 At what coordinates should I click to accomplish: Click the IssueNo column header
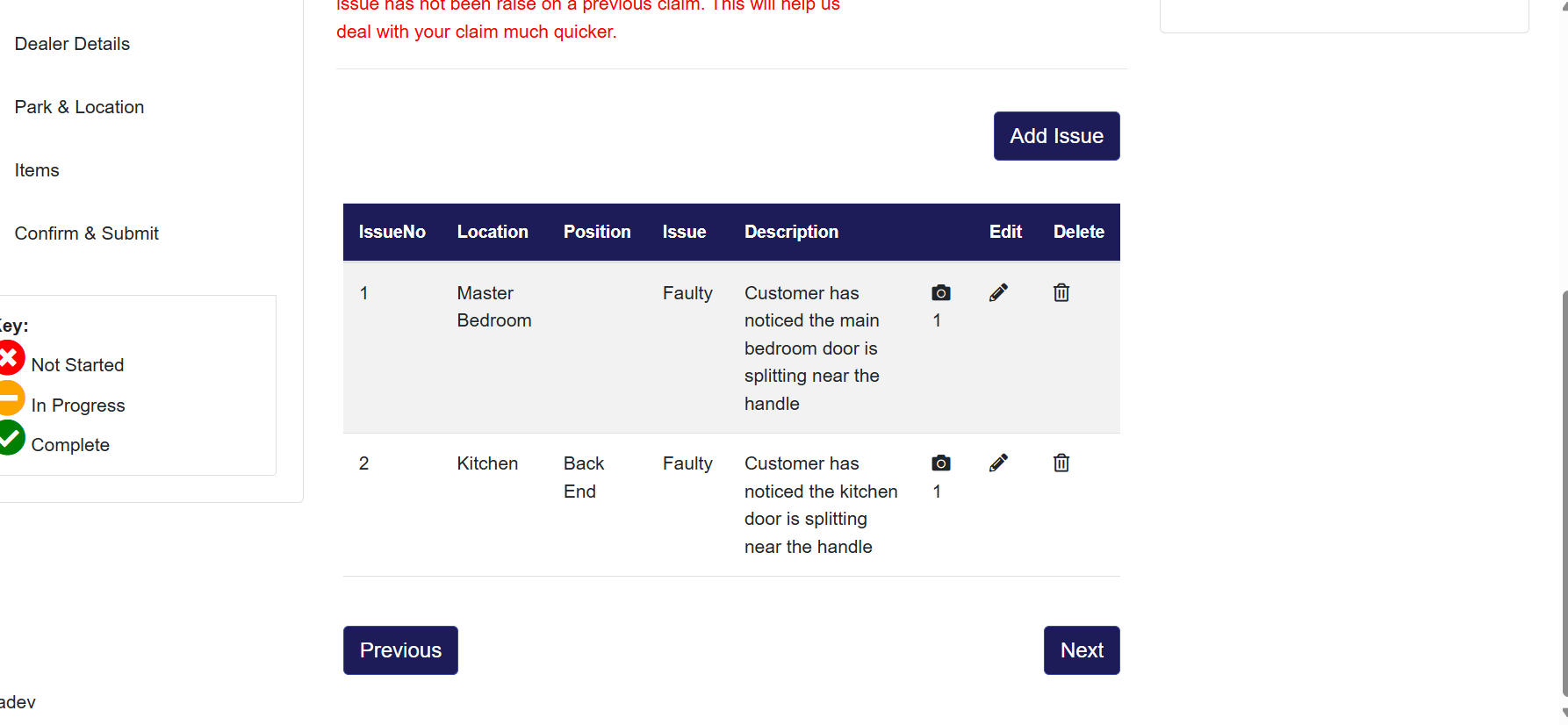[x=392, y=232]
